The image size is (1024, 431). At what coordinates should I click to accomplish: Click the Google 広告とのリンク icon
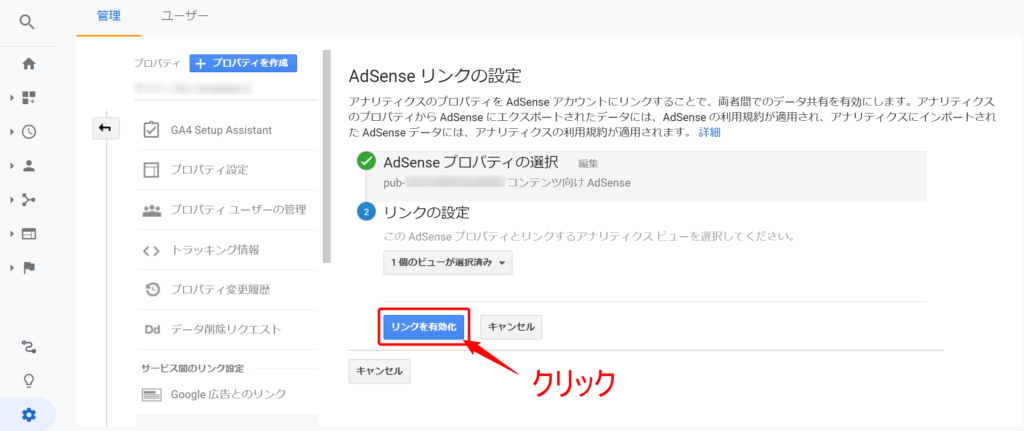(152, 394)
